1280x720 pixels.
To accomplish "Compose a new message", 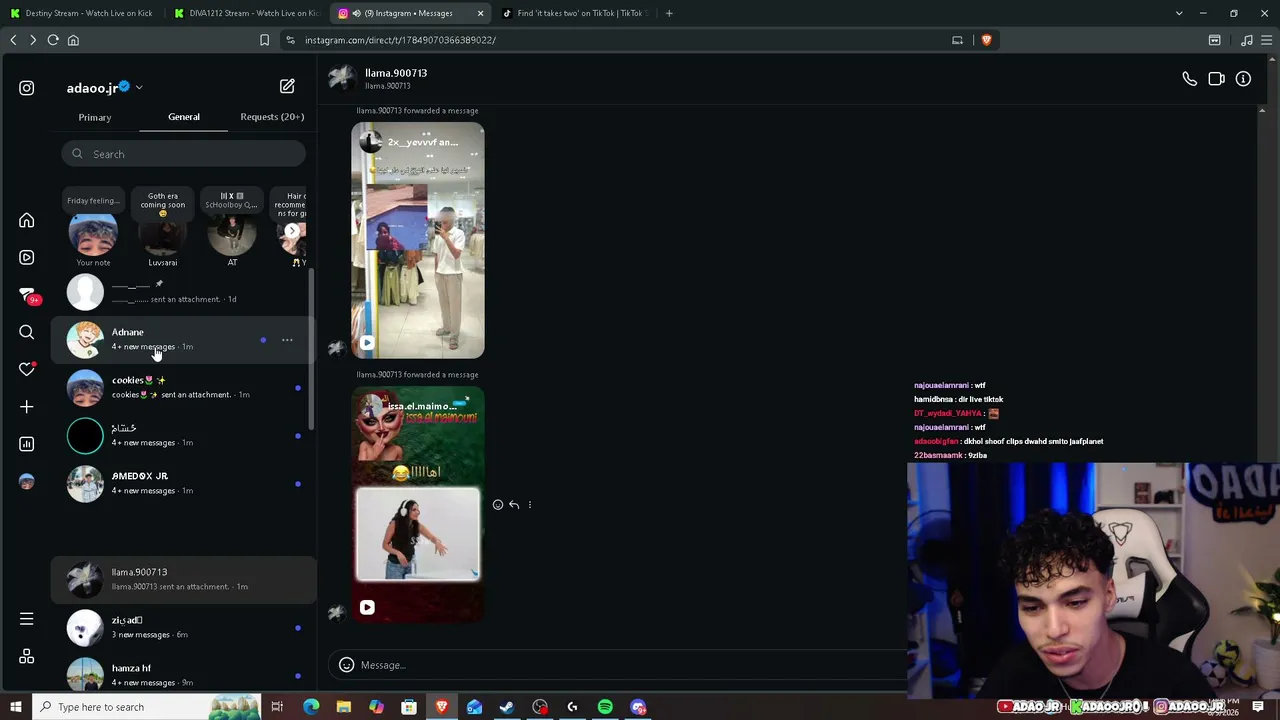I will point(287,86).
